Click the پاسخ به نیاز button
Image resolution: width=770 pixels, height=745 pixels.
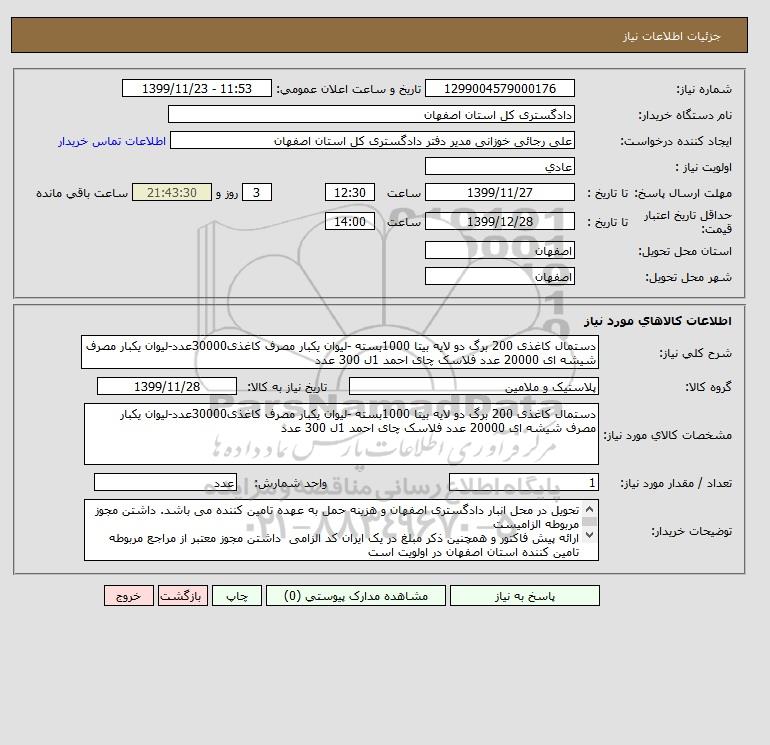(524, 596)
